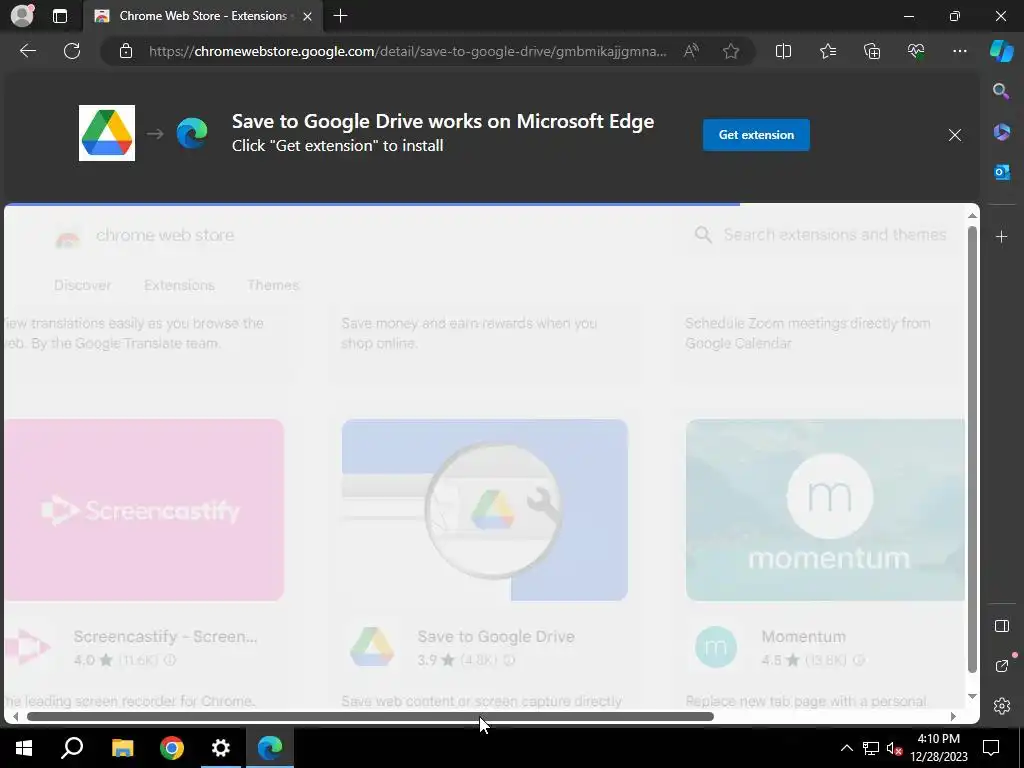Viewport: 1024px width, 768px height.
Task: Open a new tab with the plus button
Action: [x=340, y=16]
